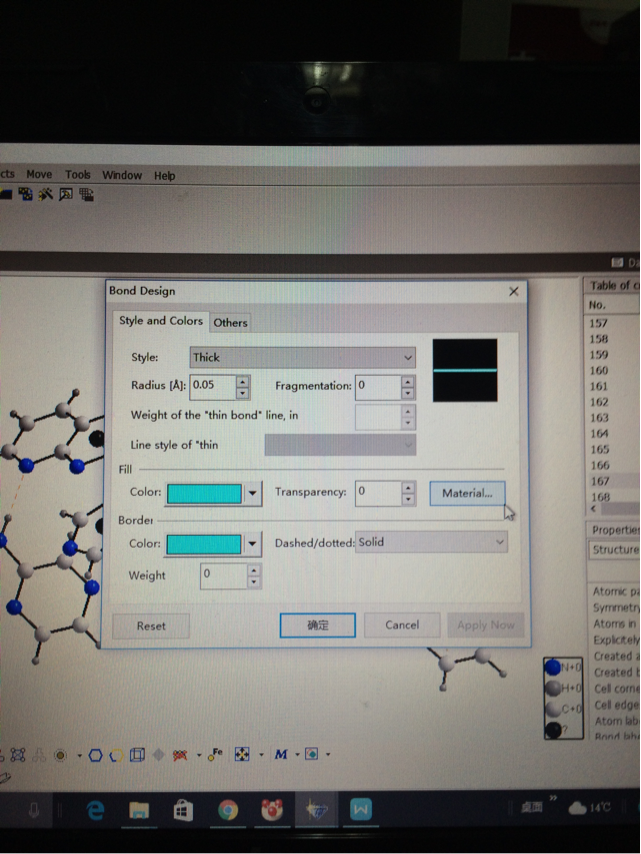This screenshot has height=854, width=641.
Task: Open the Help menu
Action: 164,175
